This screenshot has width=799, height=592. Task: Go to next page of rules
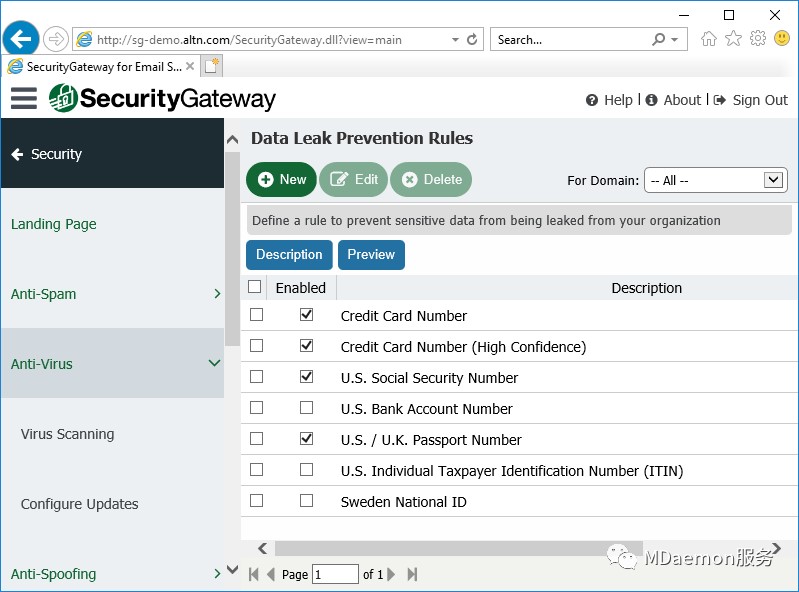391,575
